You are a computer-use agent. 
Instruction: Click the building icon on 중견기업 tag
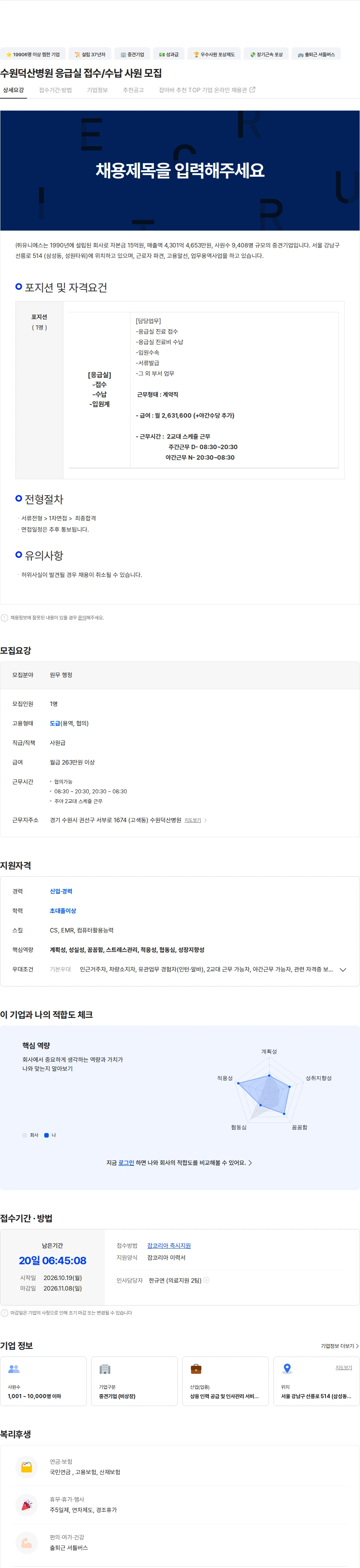[x=123, y=55]
